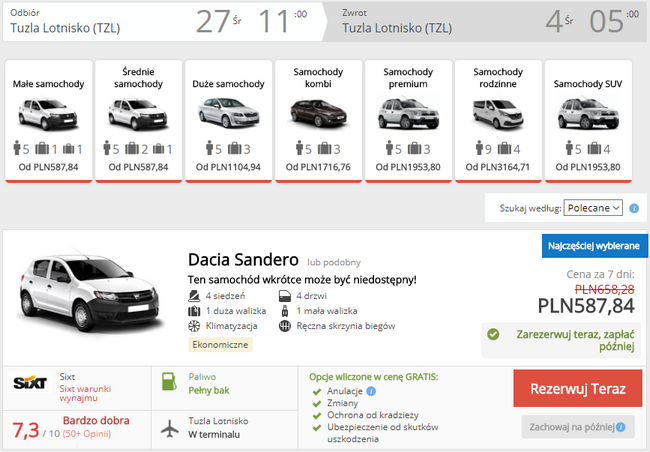Filter by Samochody SUV
Image resolution: width=650 pixels, height=452 pixels.
587,120
